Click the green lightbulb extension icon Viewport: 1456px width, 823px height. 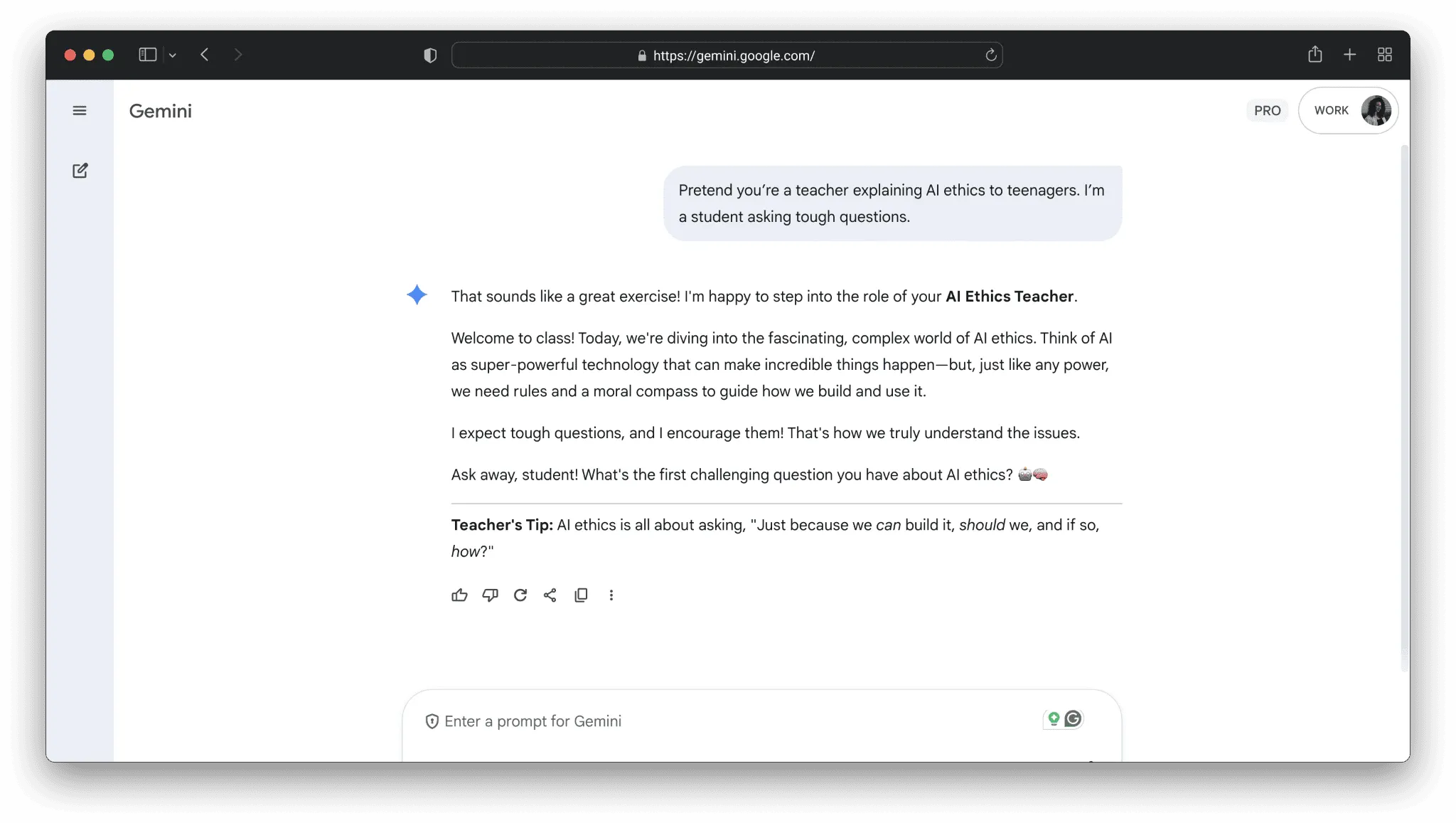point(1054,719)
